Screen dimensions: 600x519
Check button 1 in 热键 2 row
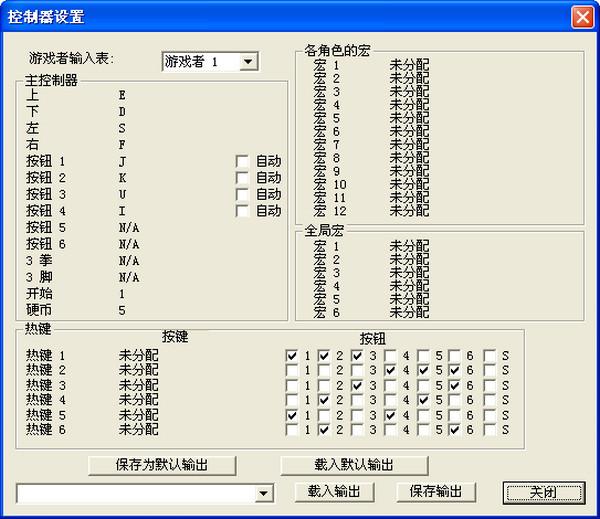(292, 370)
